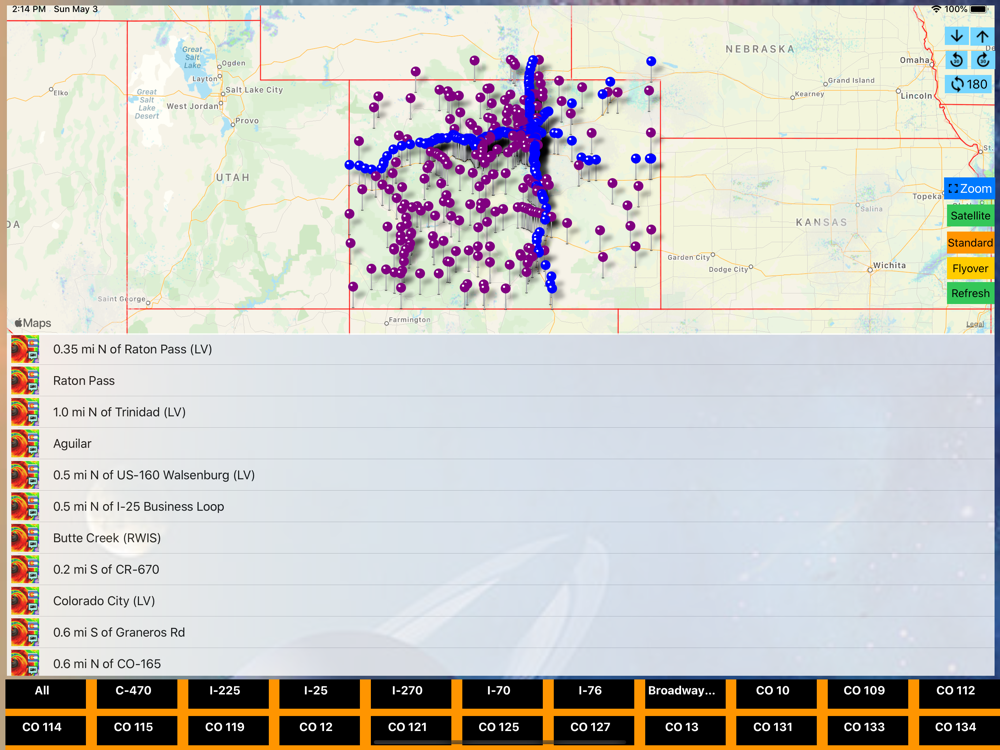Enable Flyover map mode
The width and height of the screenshot is (1000, 750).
coord(970,268)
